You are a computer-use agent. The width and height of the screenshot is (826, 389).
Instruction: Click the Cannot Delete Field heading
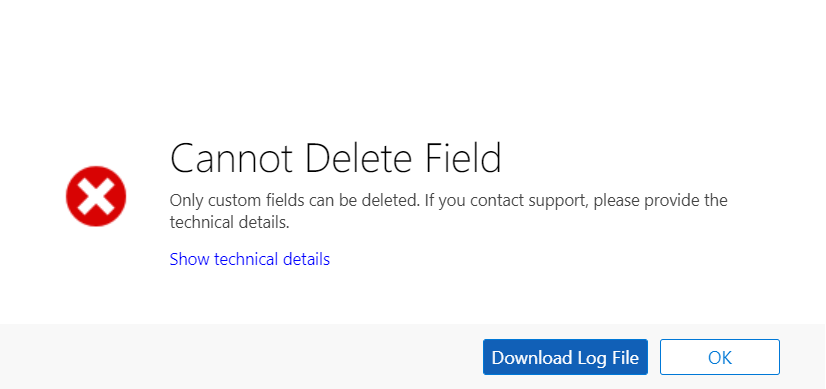pos(336,158)
